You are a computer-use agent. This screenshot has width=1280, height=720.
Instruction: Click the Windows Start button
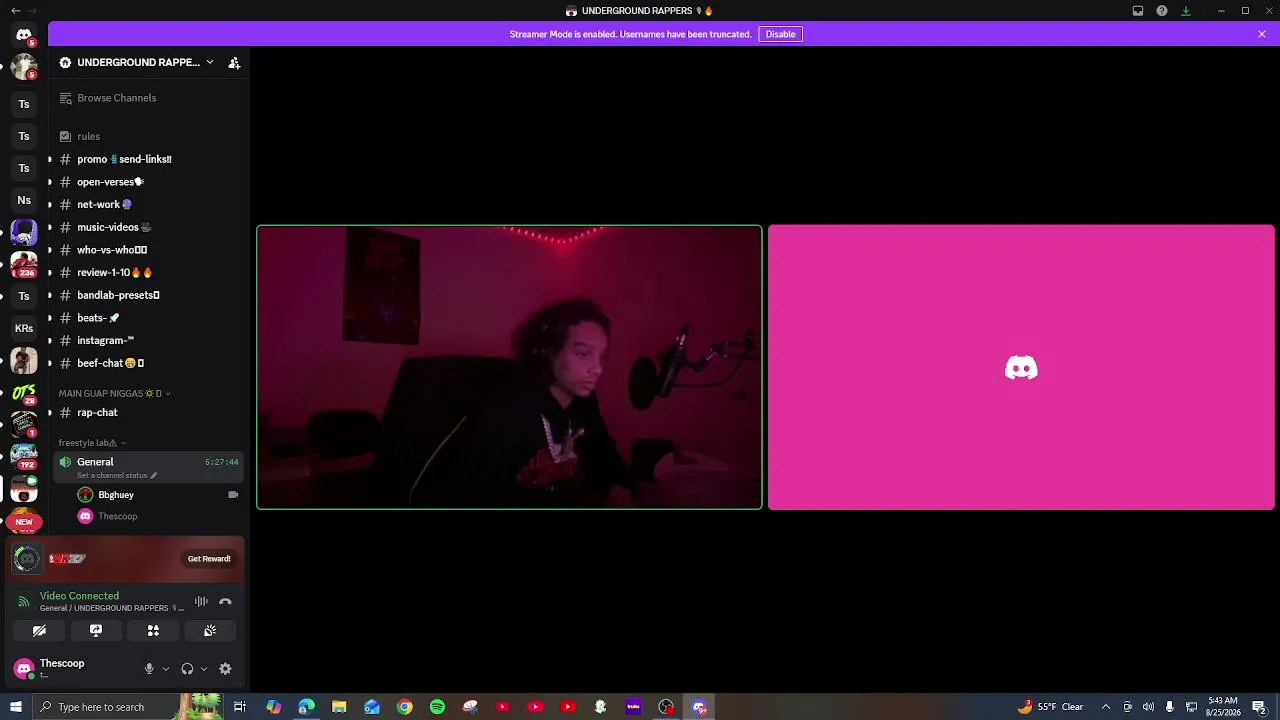click(15, 707)
